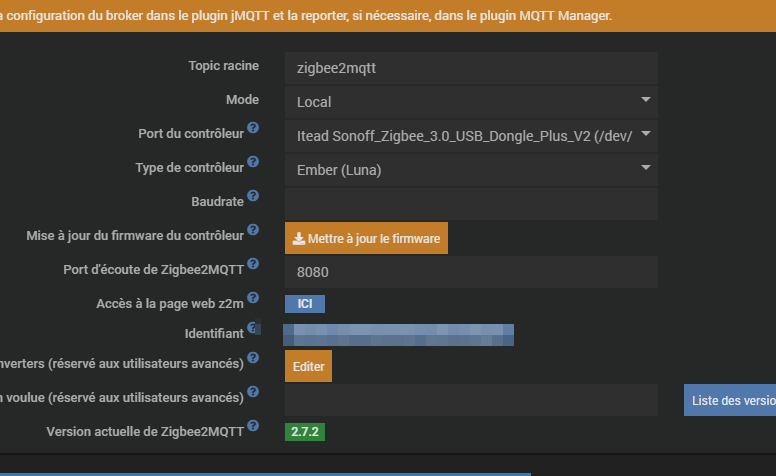Click the Port d'écoute field containing 8080
This screenshot has width=776, height=476.
tap(471, 271)
